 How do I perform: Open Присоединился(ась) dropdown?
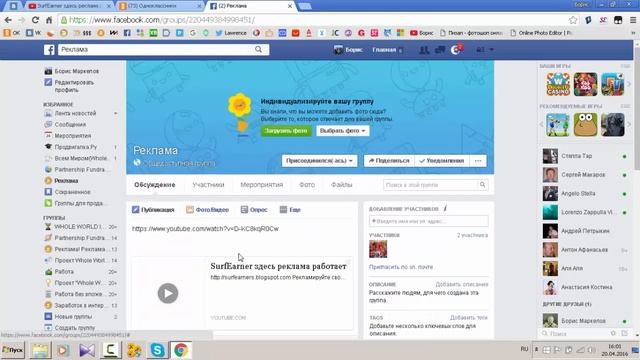pyautogui.click(x=319, y=161)
